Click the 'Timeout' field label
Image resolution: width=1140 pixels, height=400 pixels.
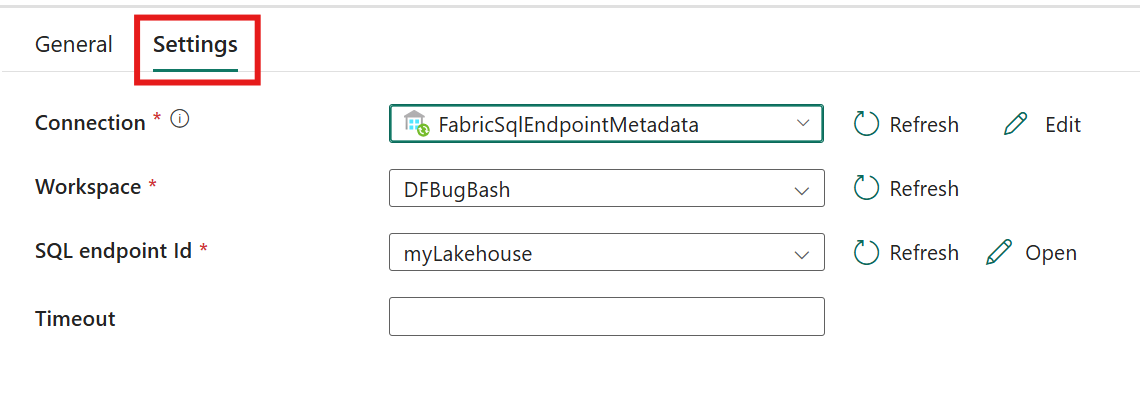pos(75,319)
